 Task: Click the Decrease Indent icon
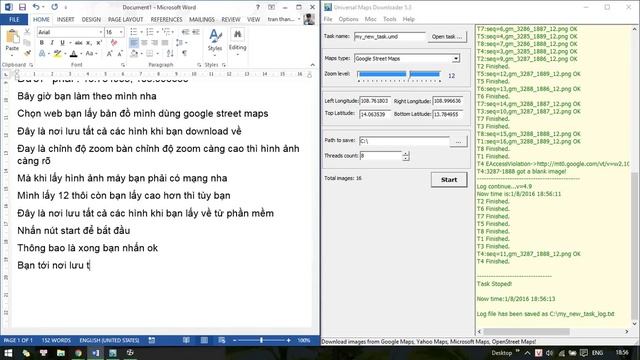pyautogui.click(x=185, y=32)
